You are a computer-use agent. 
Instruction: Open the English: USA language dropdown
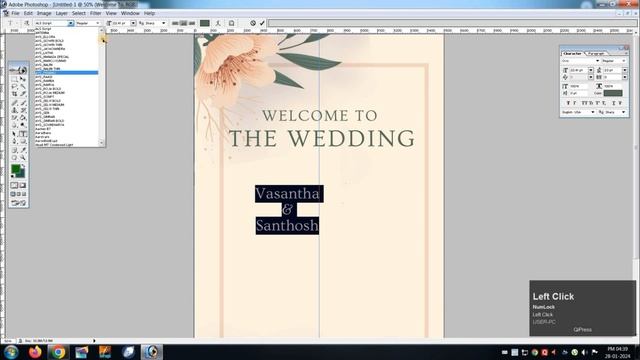coord(593,112)
